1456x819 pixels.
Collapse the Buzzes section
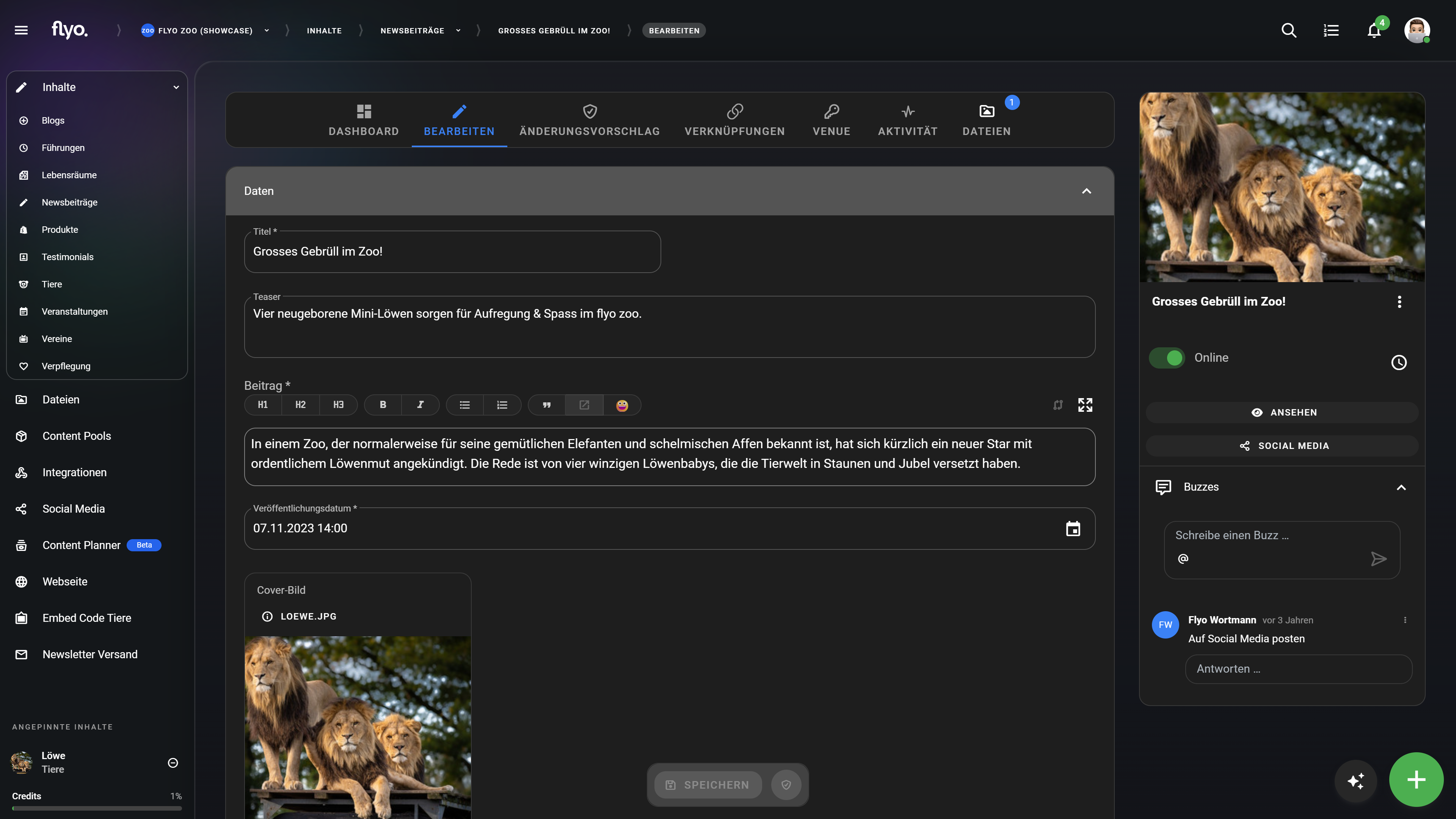click(1401, 487)
